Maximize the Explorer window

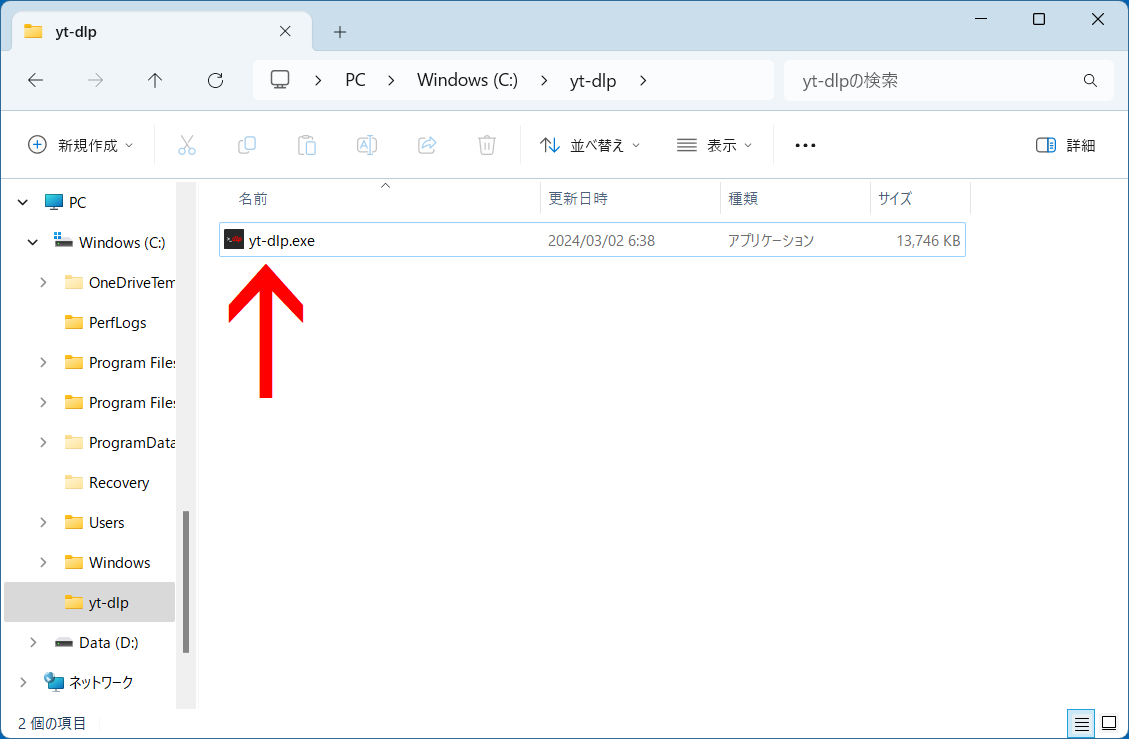[x=1038, y=19]
